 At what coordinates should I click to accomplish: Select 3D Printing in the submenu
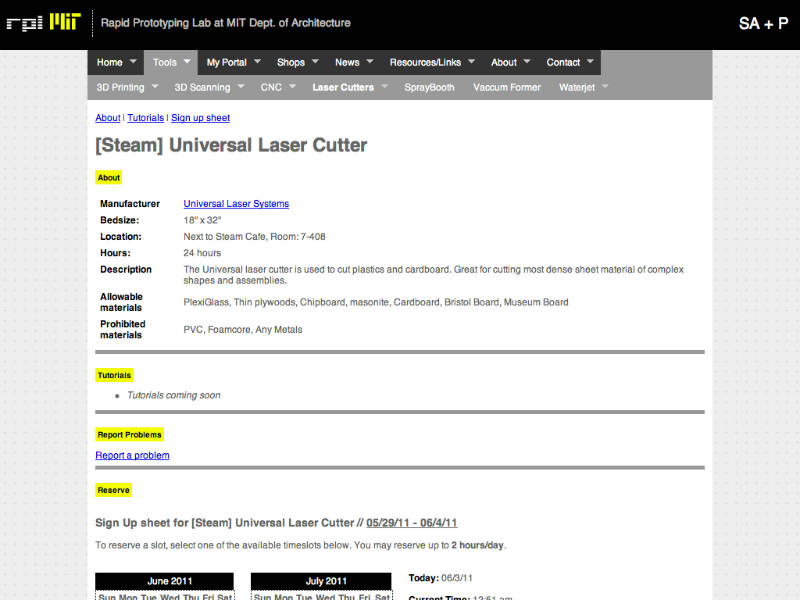click(x=120, y=87)
